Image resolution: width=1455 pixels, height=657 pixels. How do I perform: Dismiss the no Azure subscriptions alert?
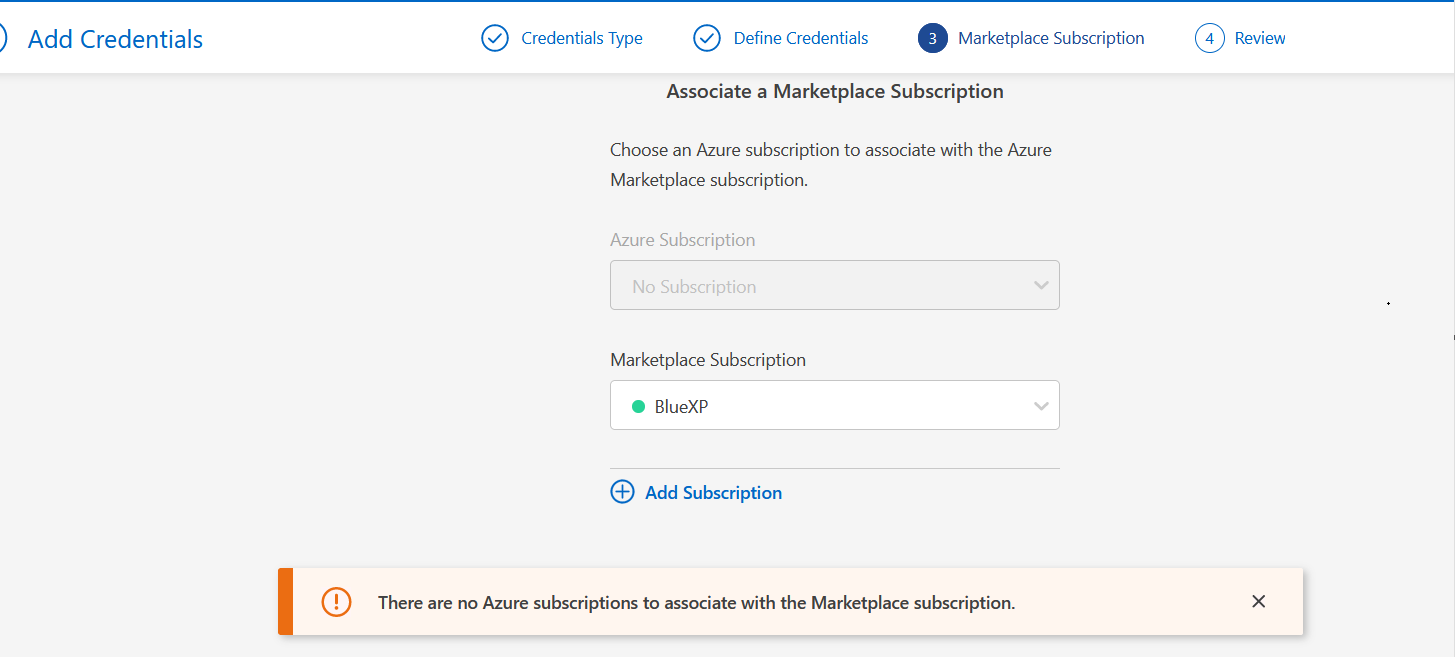tap(1258, 601)
